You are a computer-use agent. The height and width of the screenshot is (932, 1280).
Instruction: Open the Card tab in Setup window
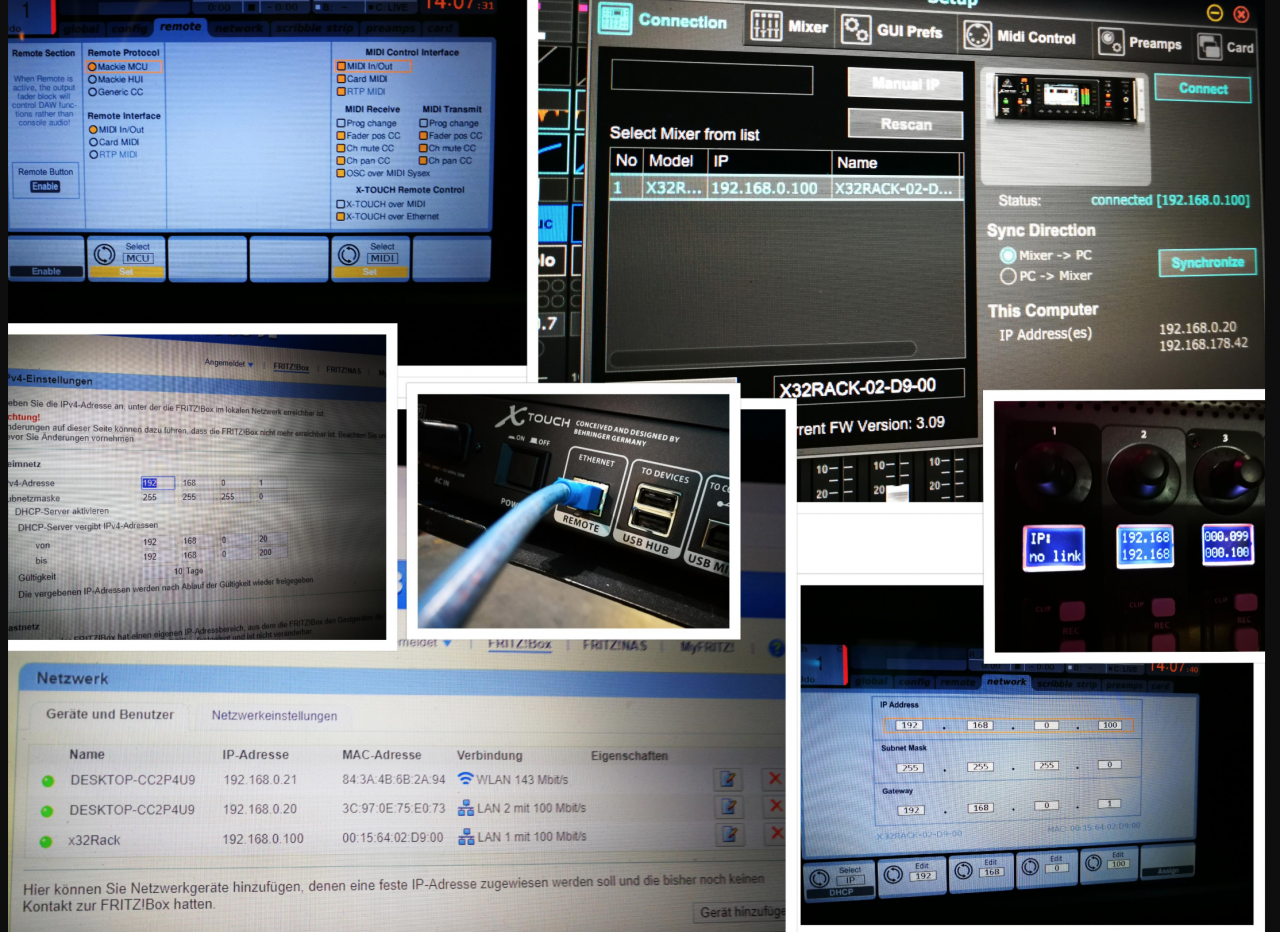tap(1227, 46)
